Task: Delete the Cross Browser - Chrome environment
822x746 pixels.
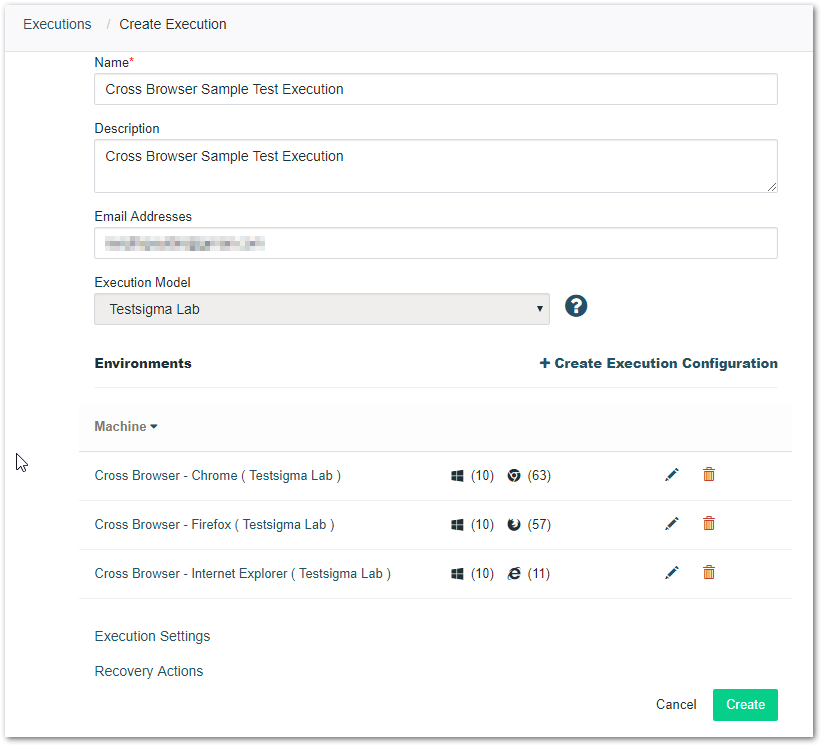Action: click(x=709, y=475)
